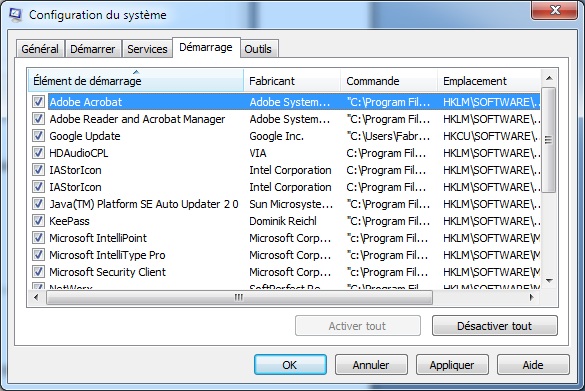Viewport: 585px width, 391px height.
Task: Sort by Élément de démarrage column
Action: (x=136, y=81)
